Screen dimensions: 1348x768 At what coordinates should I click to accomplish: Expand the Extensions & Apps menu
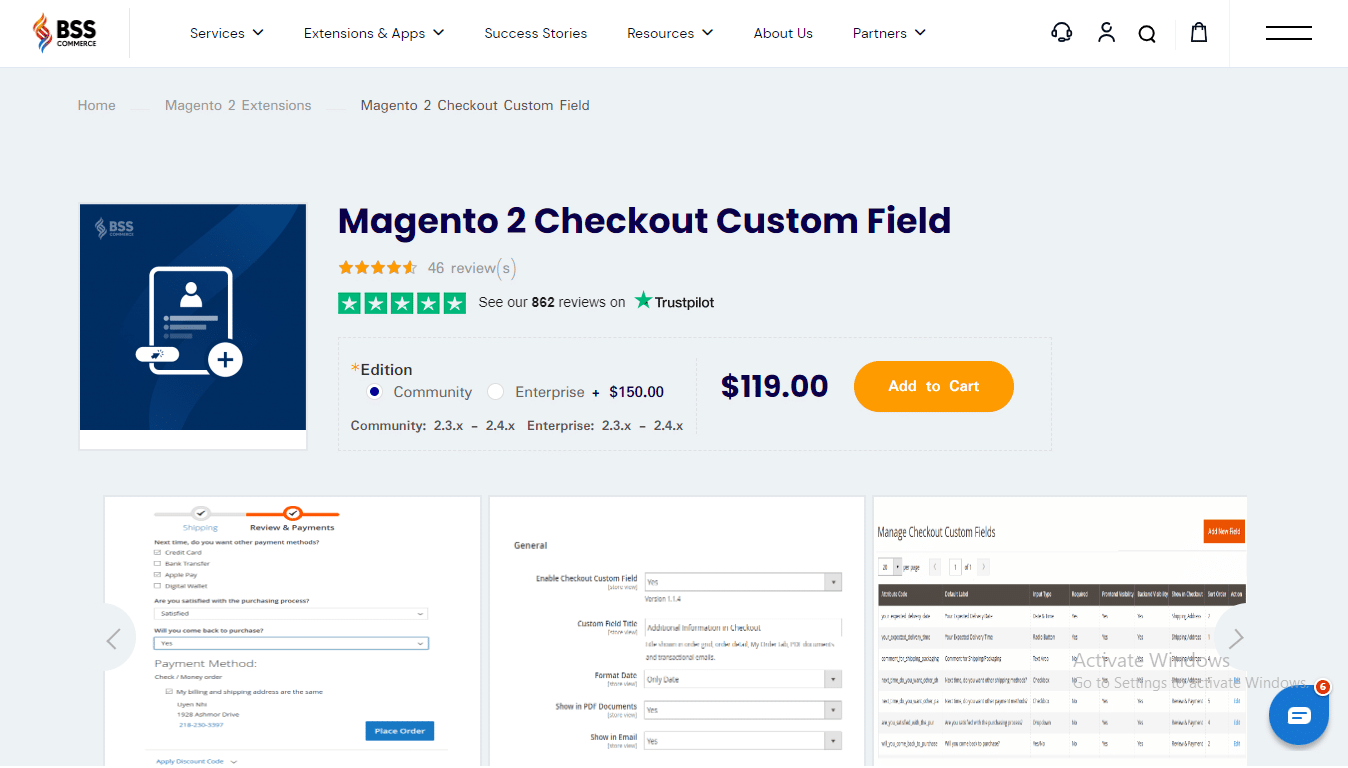(374, 33)
